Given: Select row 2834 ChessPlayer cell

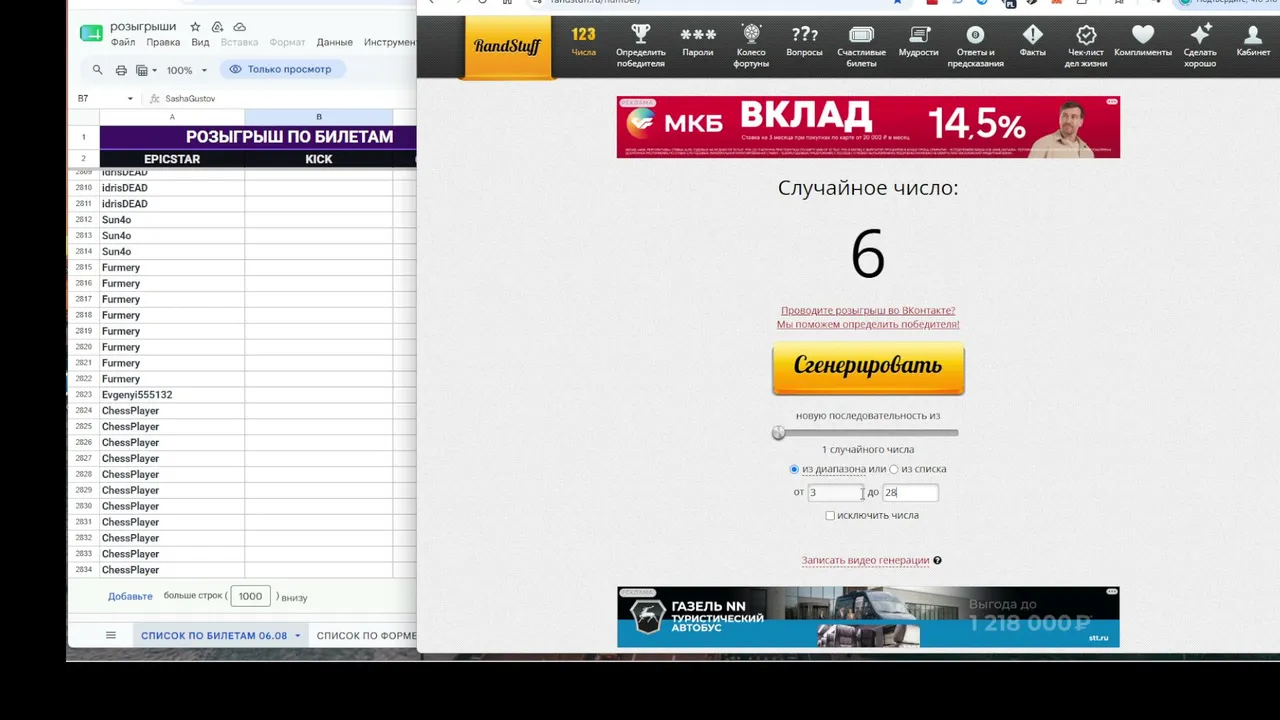Looking at the screenshot, I should [172, 570].
